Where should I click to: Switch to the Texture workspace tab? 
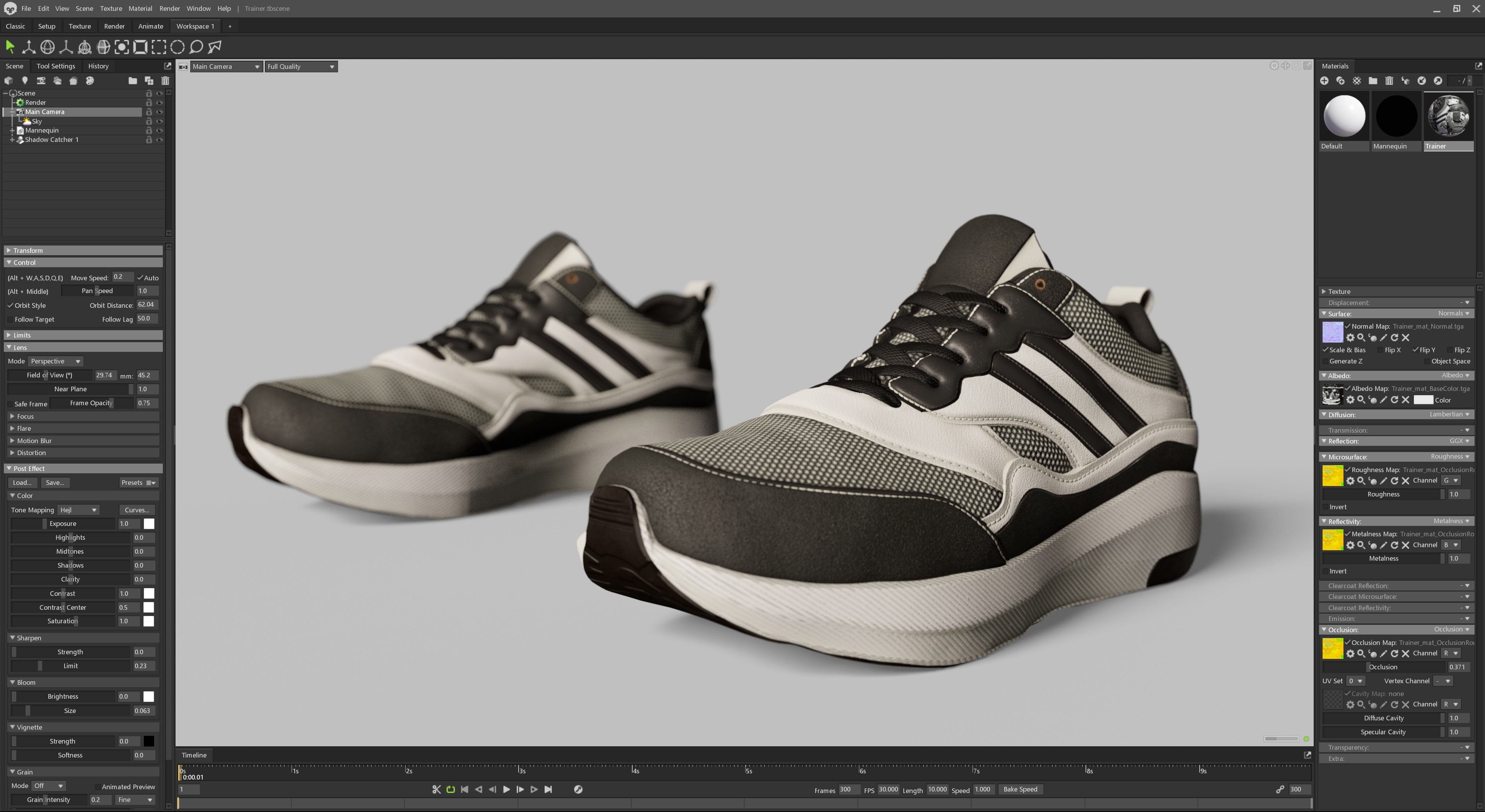80,26
